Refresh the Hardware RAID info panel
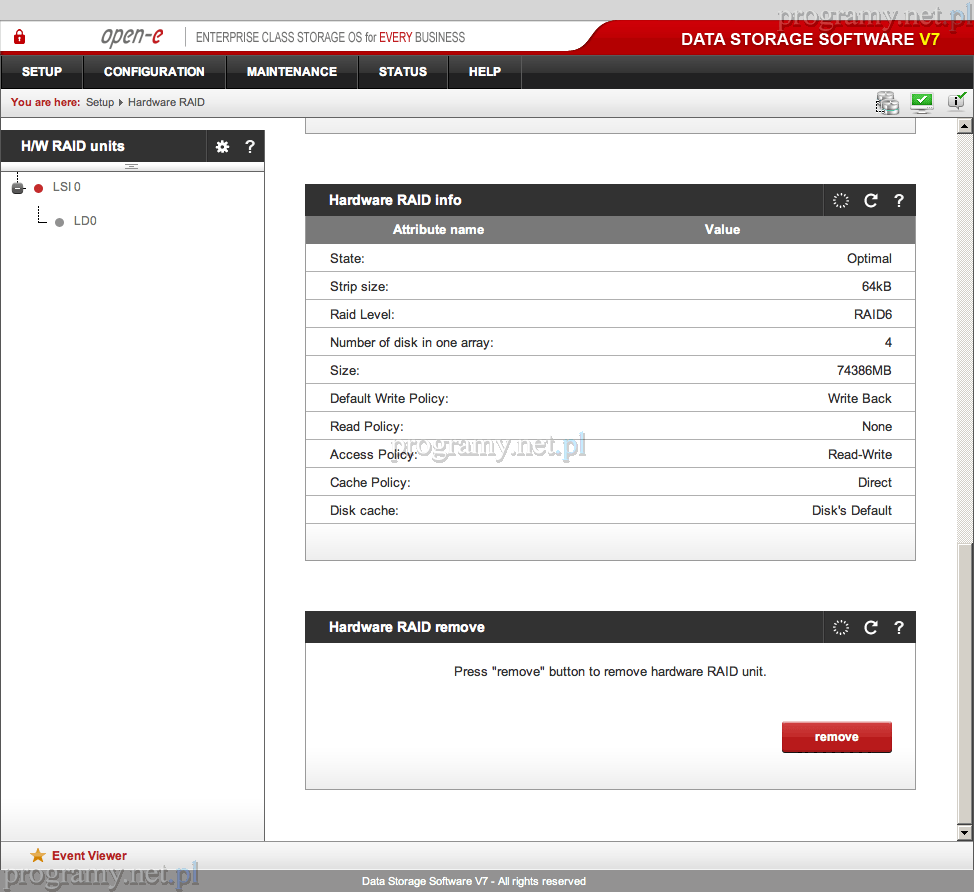974x892 pixels. 870,201
